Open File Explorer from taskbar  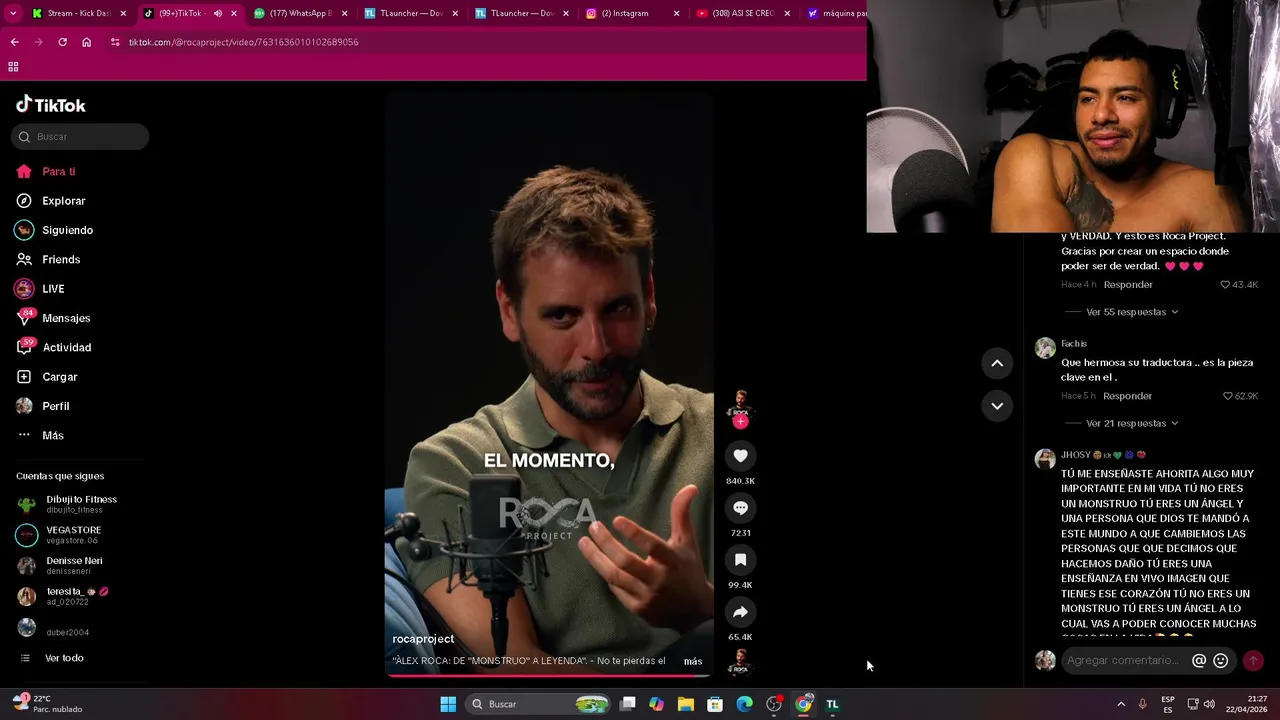(x=685, y=704)
